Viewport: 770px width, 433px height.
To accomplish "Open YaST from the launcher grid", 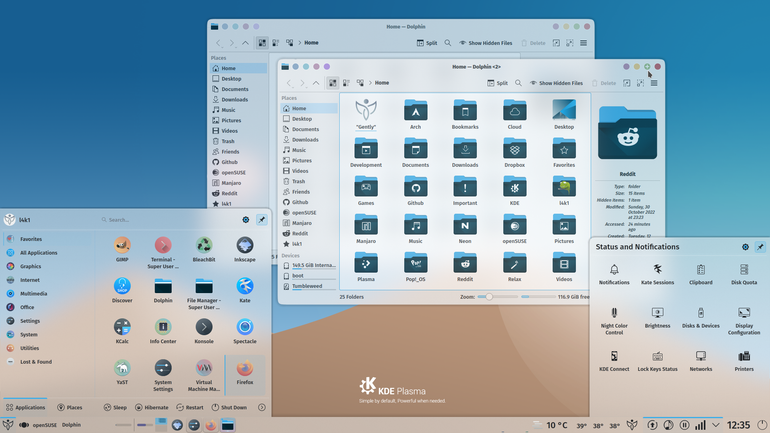I will point(122,372).
